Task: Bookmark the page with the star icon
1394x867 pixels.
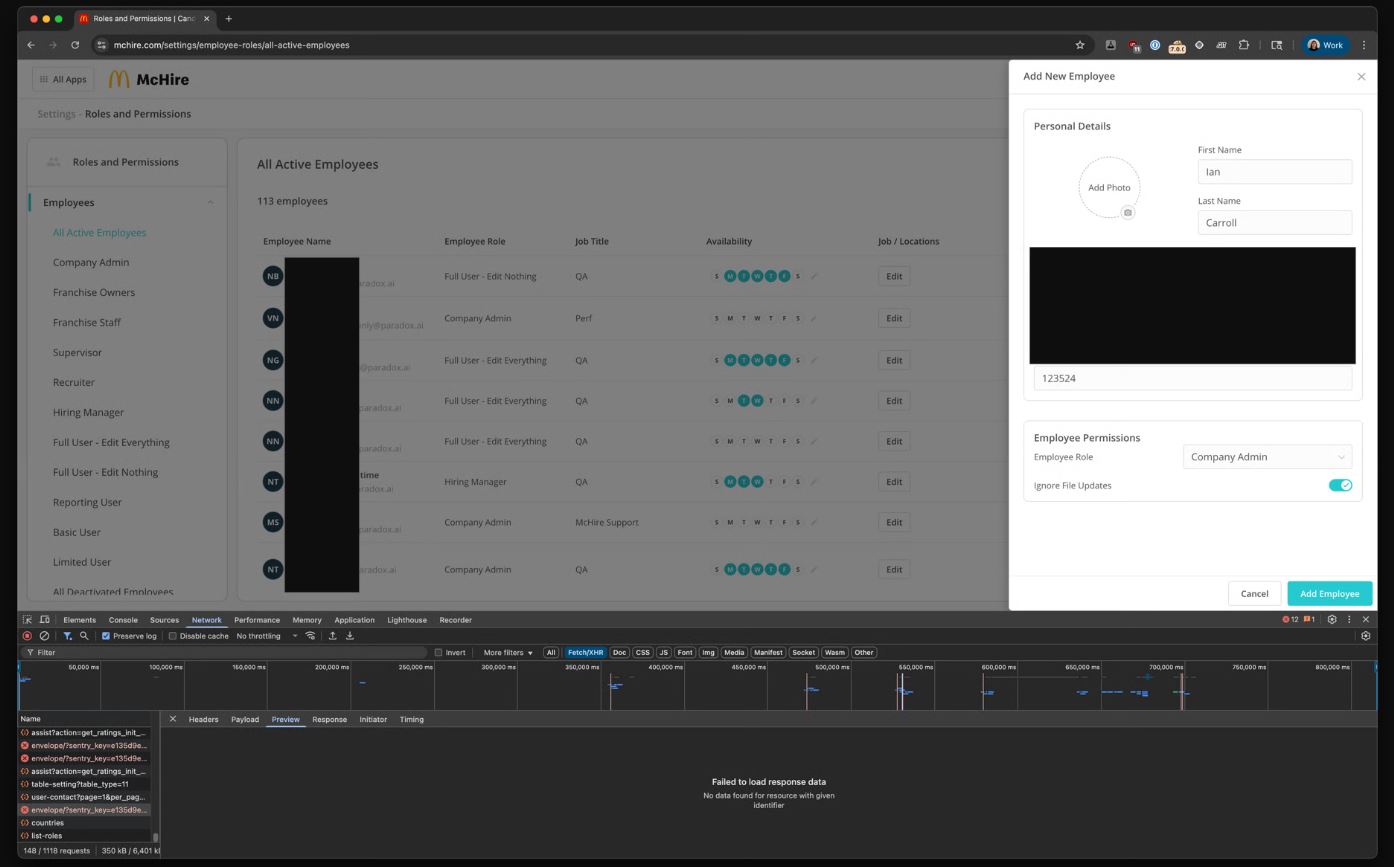Action: (1080, 45)
